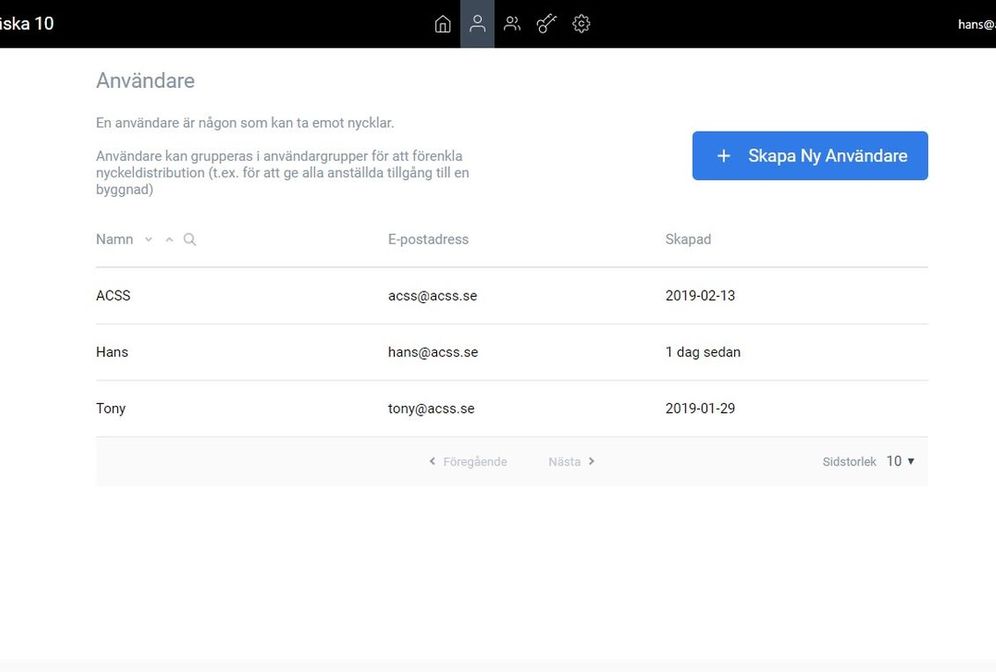Image resolution: width=996 pixels, height=672 pixels.
Task: Open the Sidstorlek page size dropdown
Action: coord(900,461)
